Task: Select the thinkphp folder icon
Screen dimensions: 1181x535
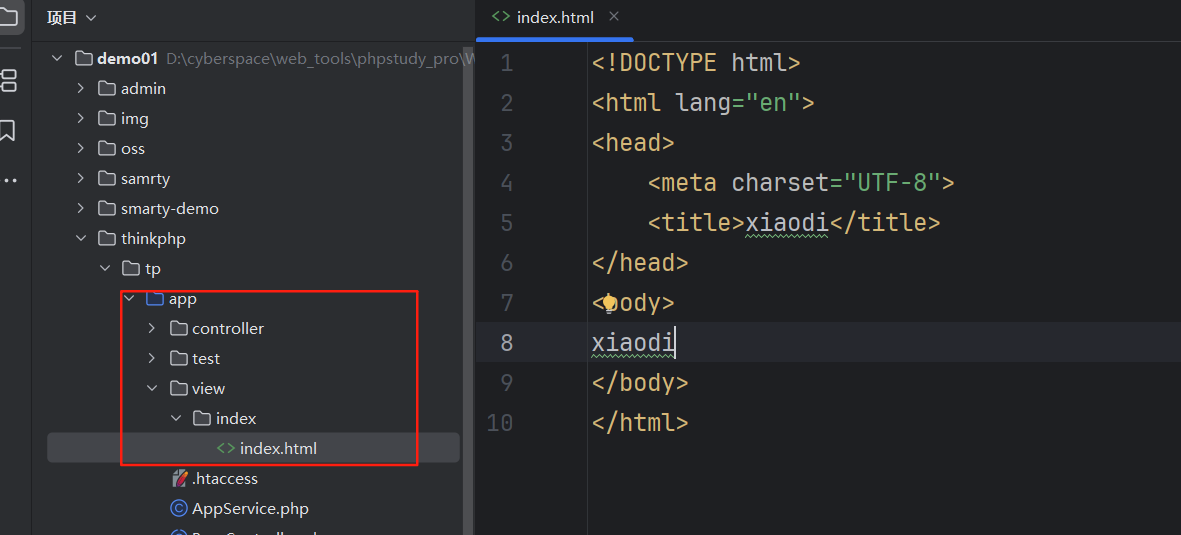Action: [107, 239]
